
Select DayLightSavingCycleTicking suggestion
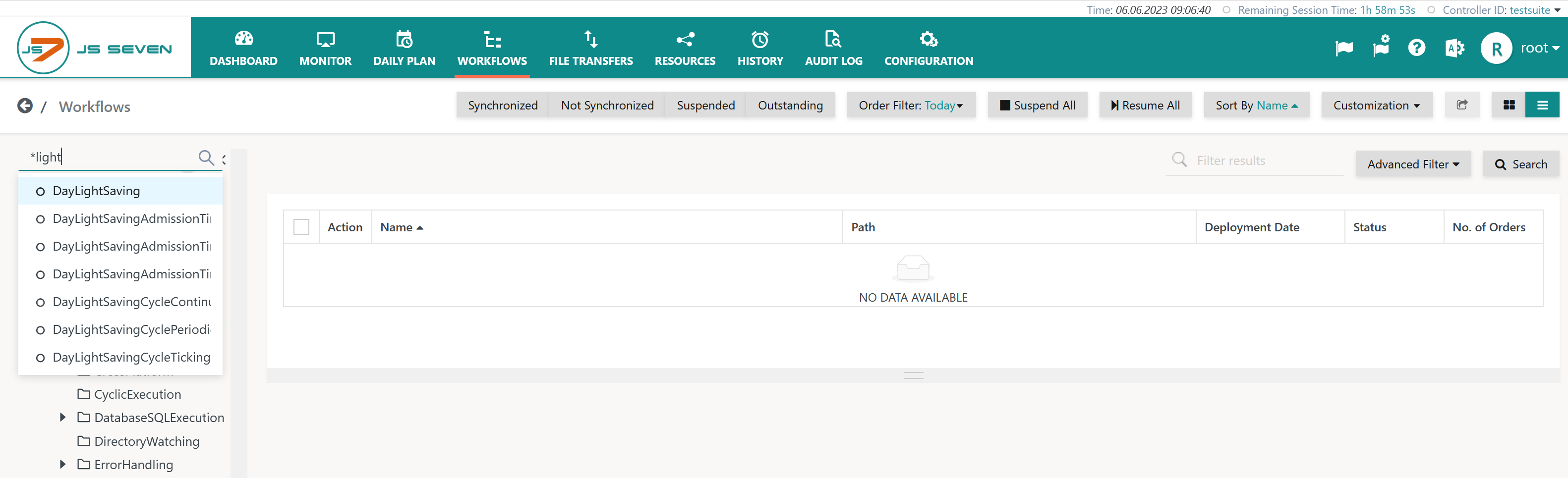(120, 358)
